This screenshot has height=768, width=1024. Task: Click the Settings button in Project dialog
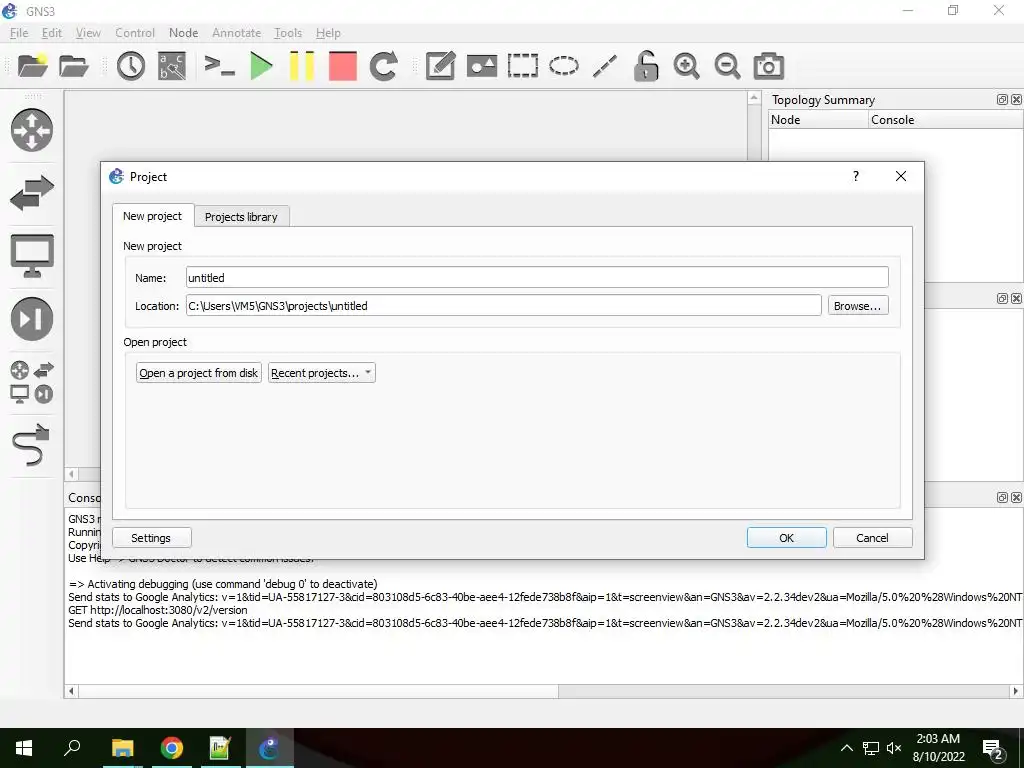[x=151, y=538]
